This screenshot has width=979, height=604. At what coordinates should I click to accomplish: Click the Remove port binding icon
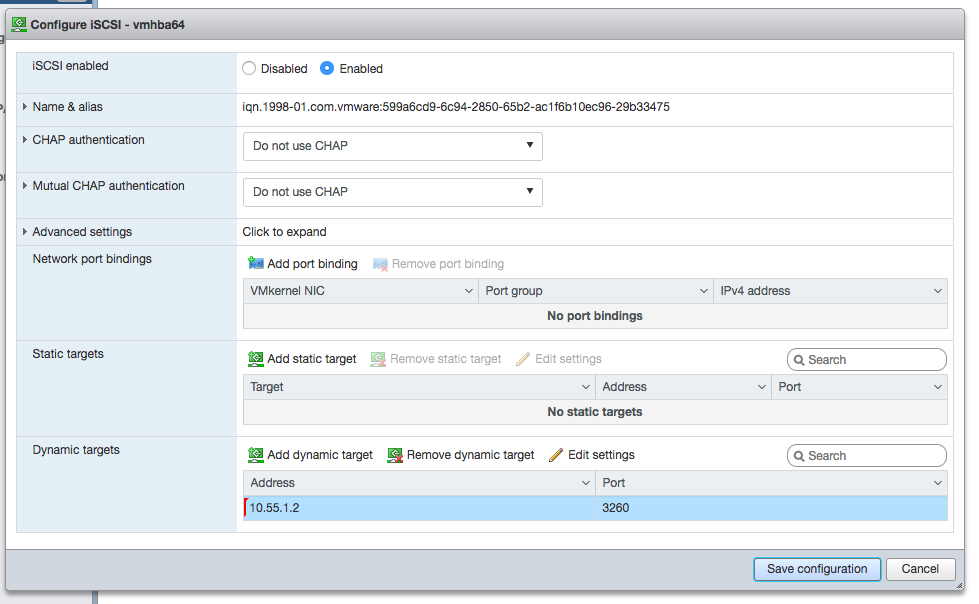[x=380, y=264]
